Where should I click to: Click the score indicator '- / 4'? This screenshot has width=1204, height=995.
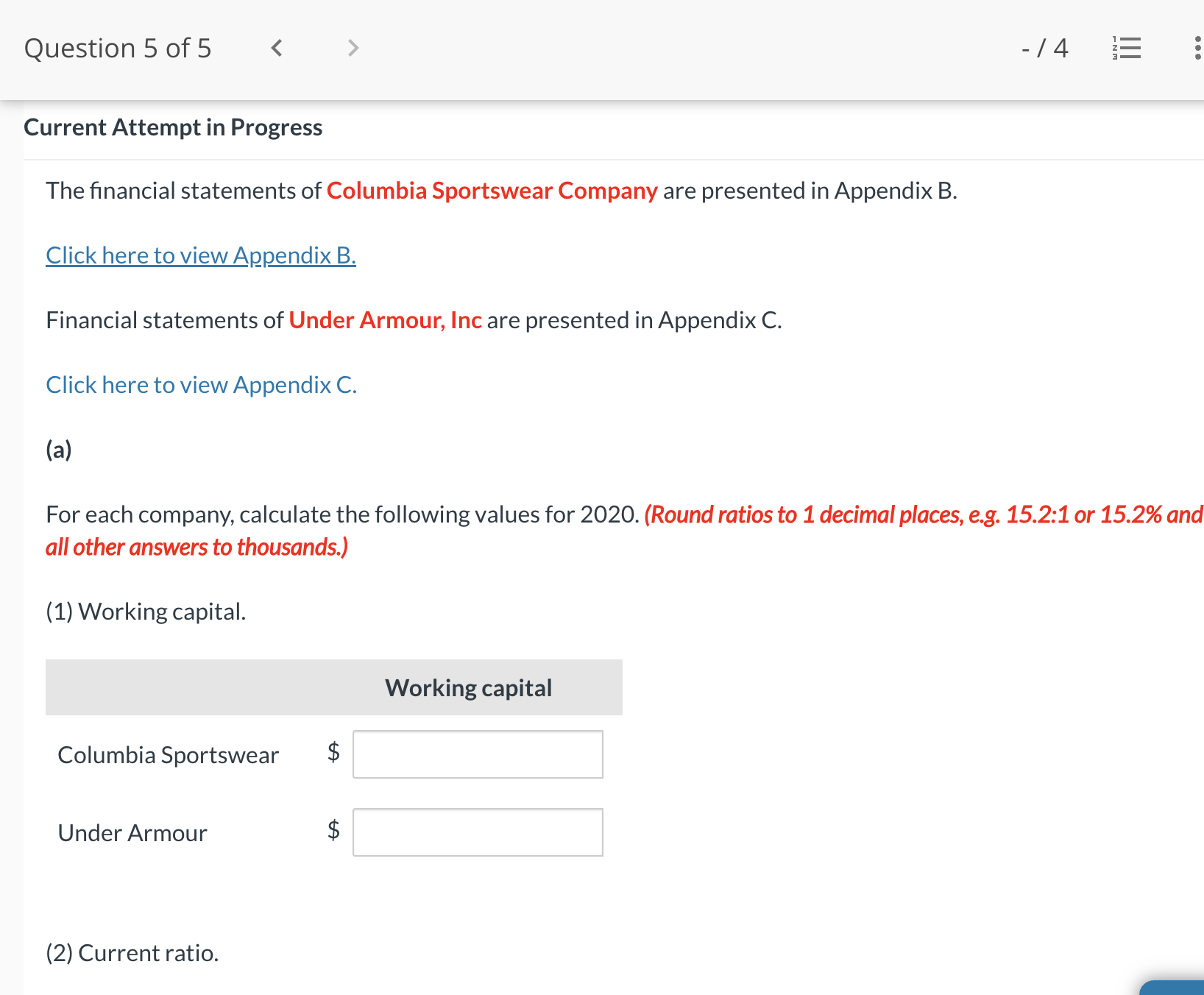1044,49
